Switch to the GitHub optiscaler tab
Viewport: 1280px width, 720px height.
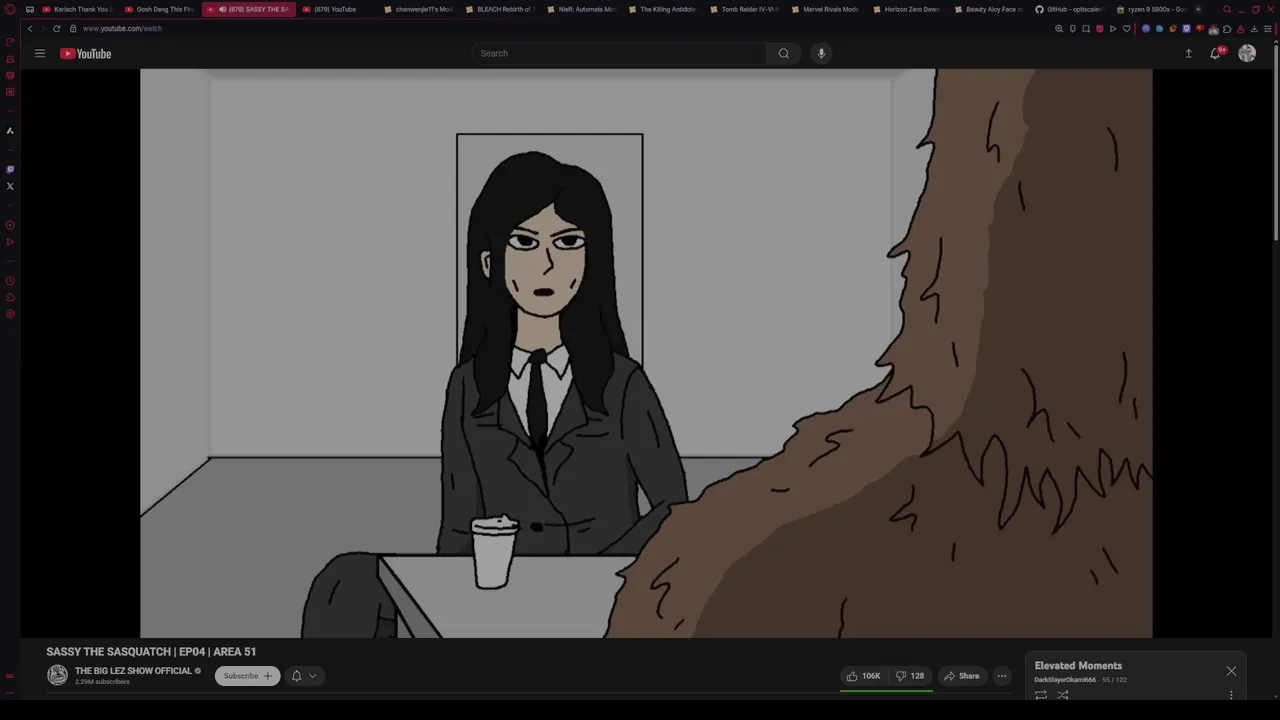pos(1069,9)
